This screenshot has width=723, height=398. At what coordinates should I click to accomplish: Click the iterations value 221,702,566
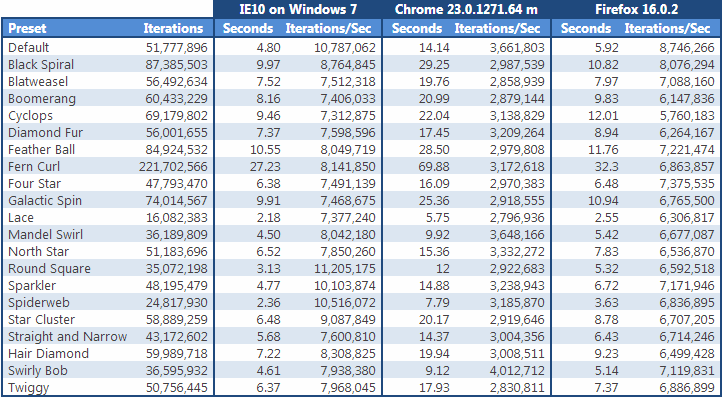173,166
